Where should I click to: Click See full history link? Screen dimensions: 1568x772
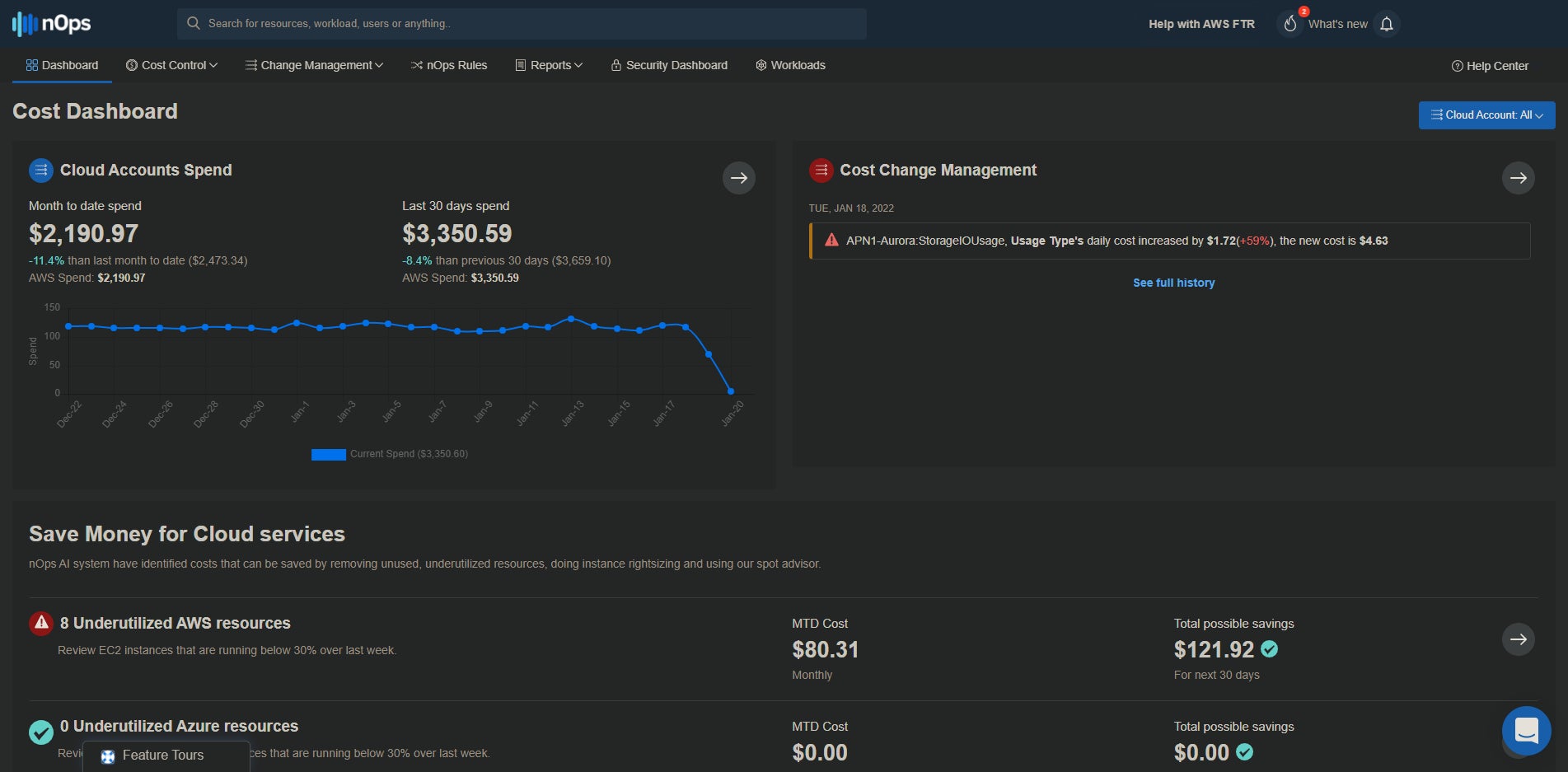pyautogui.click(x=1173, y=283)
